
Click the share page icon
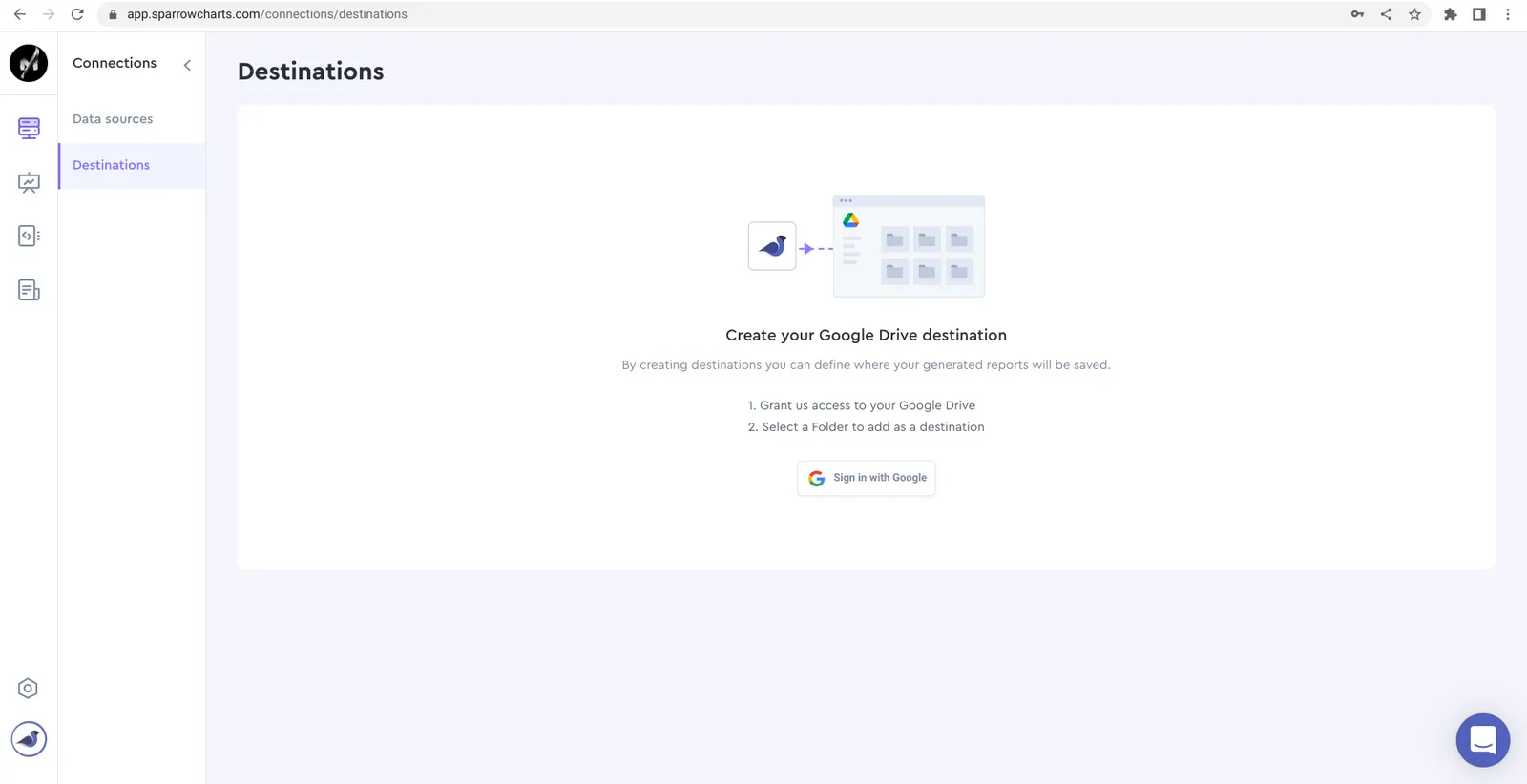1386,14
